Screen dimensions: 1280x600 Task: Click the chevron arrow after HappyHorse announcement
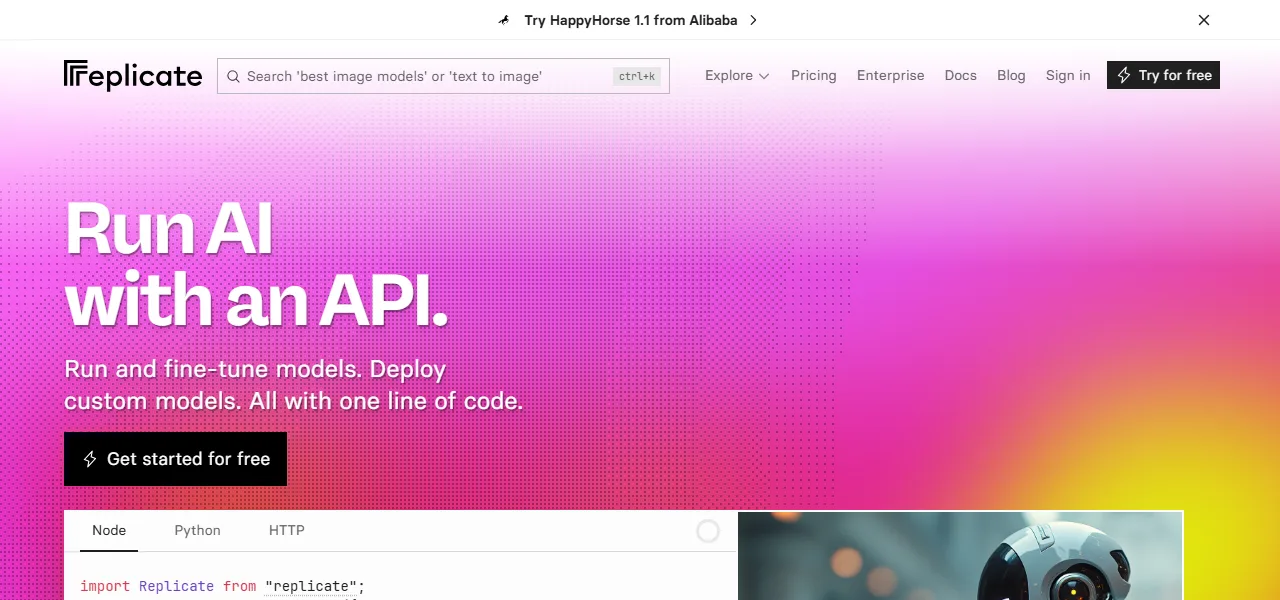tap(753, 20)
